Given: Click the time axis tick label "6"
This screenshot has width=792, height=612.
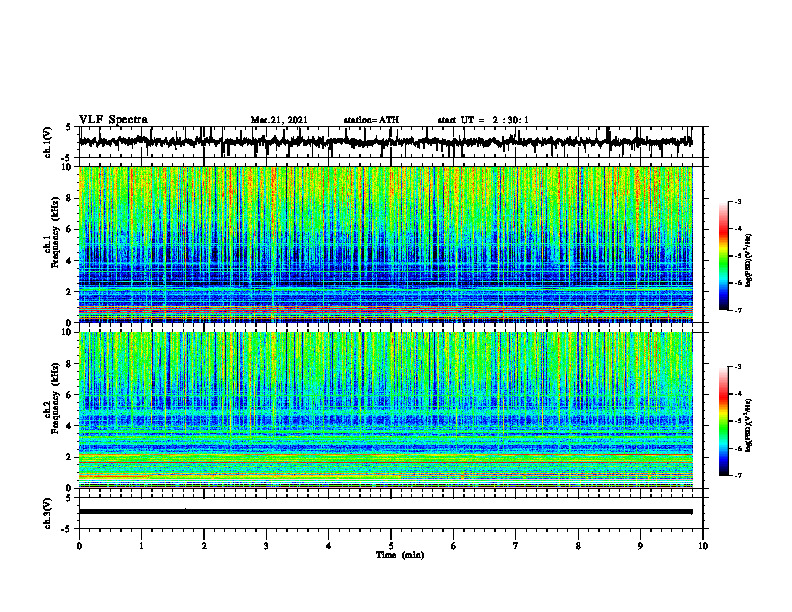Looking at the screenshot, I should click(x=454, y=546).
